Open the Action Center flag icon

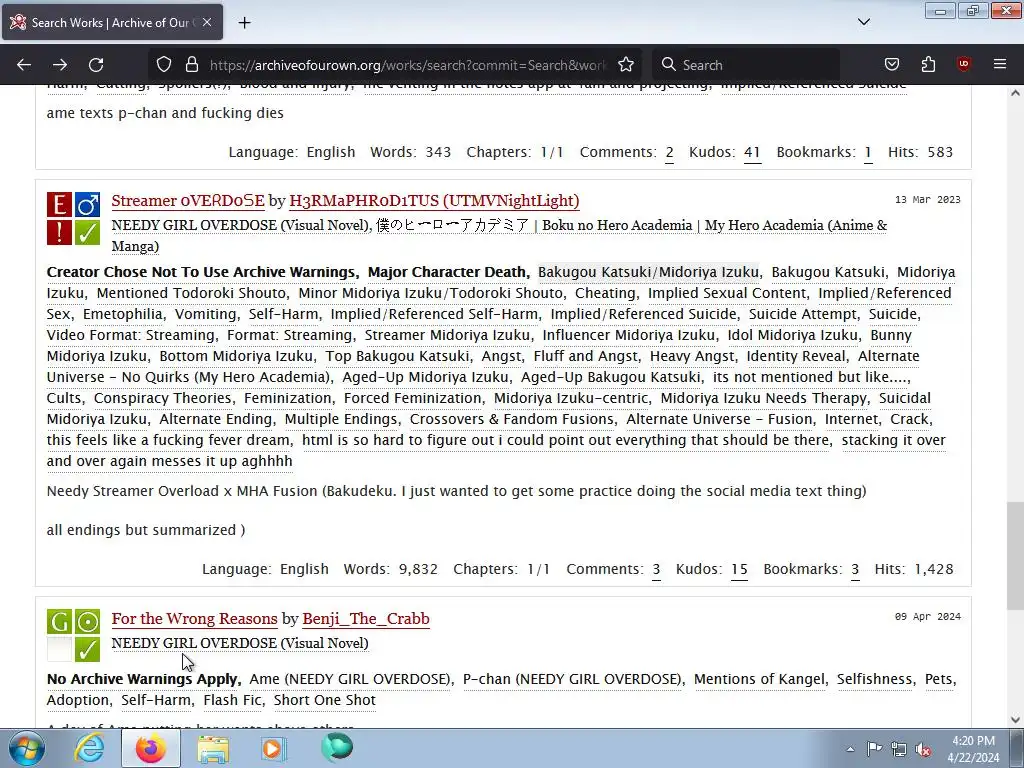[874, 749]
